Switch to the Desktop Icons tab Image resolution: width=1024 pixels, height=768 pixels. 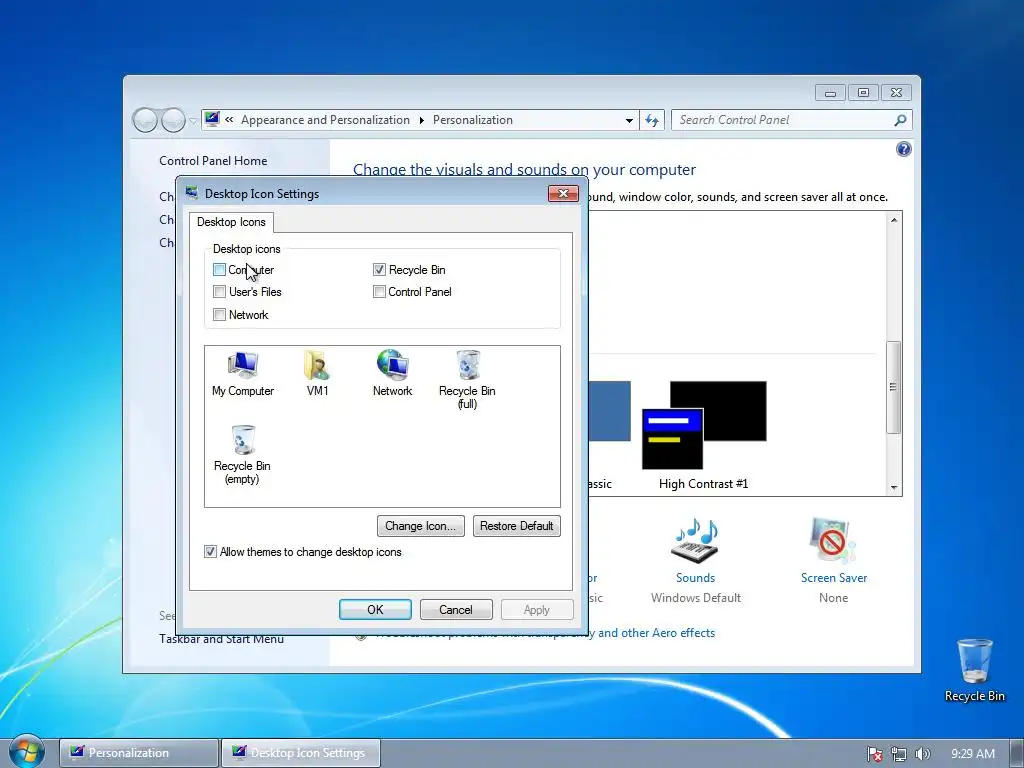(x=231, y=222)
